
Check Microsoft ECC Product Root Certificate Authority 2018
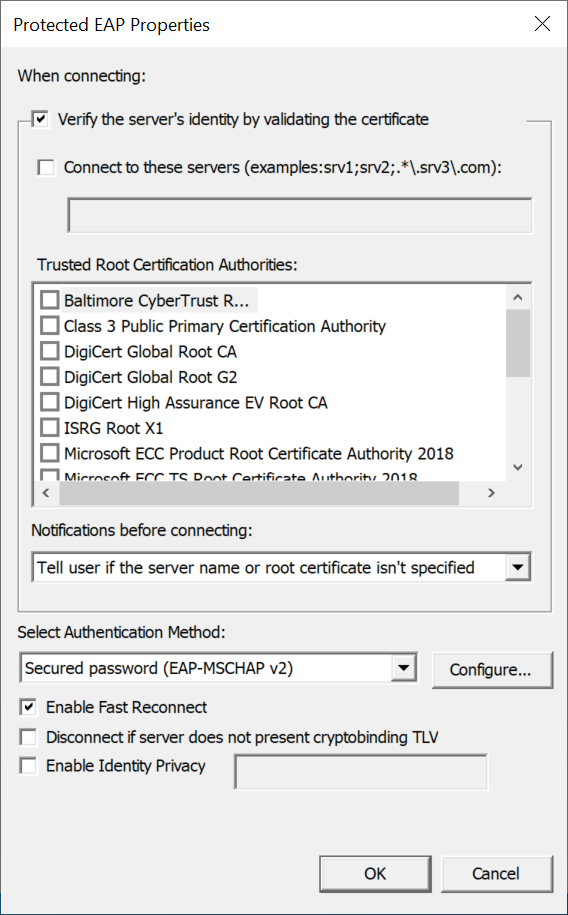click(x=50, y=453)
